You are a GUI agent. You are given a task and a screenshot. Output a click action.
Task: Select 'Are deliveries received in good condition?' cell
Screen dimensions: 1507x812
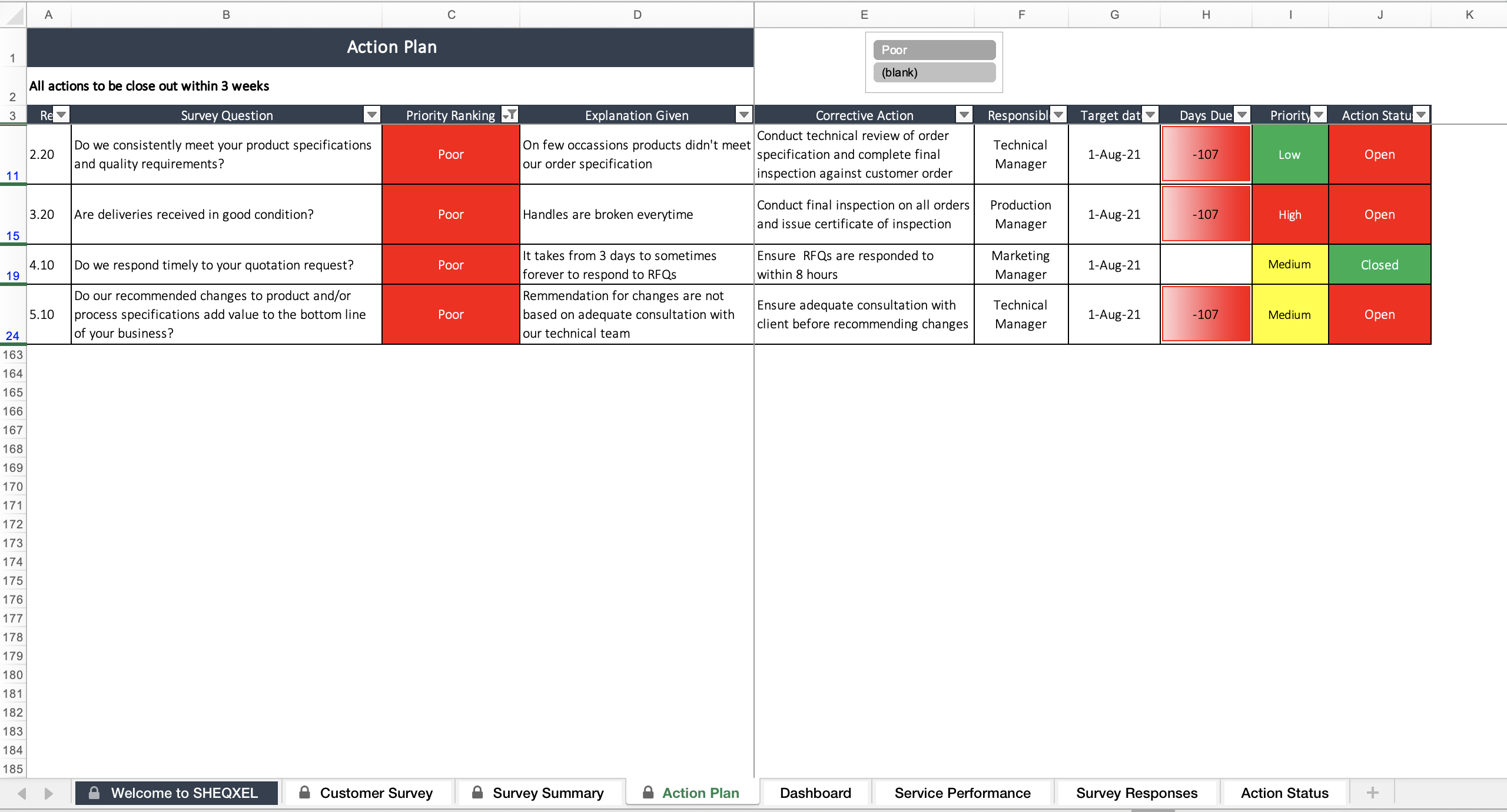pos(227,215)
